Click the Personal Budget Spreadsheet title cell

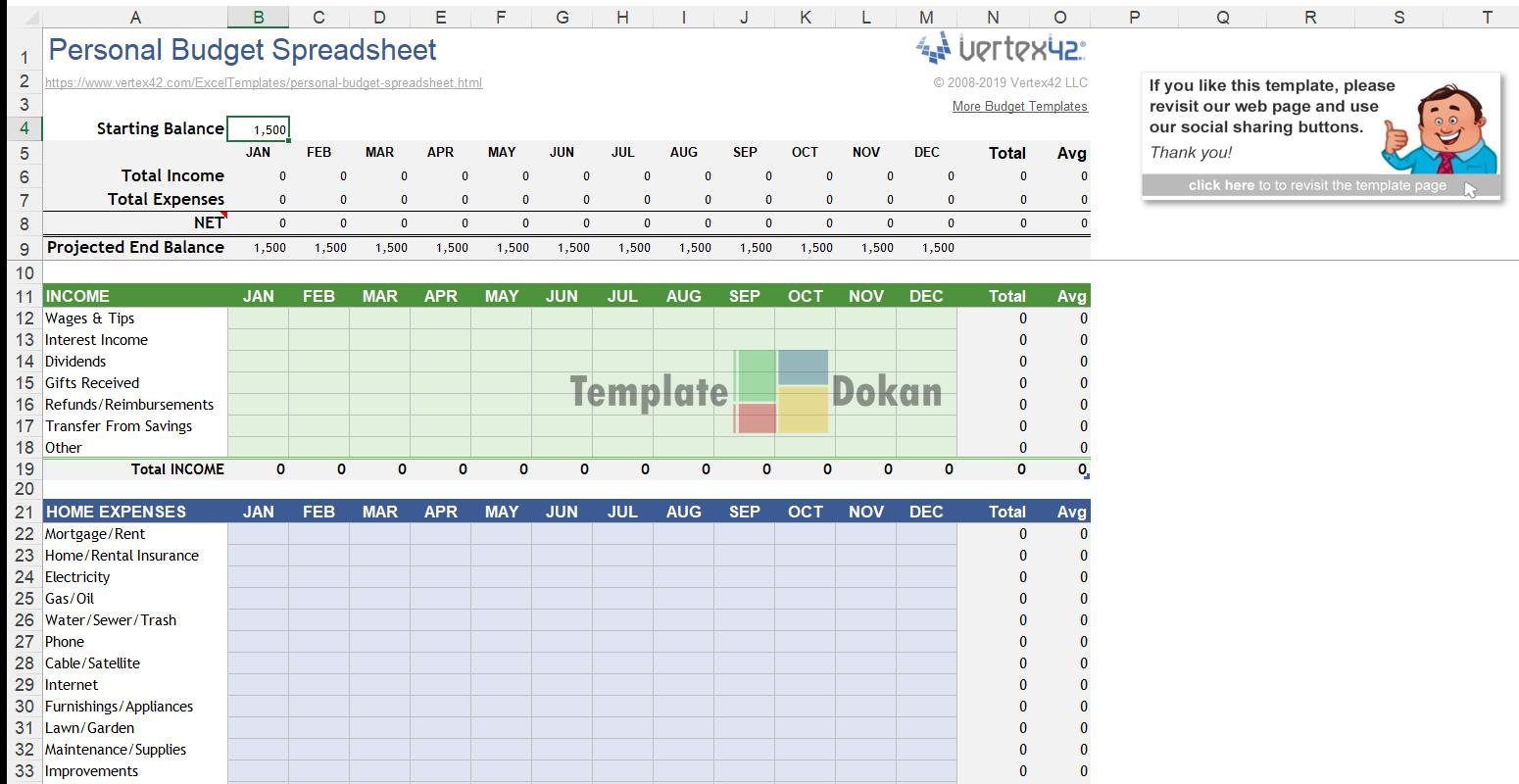(242, 50)
